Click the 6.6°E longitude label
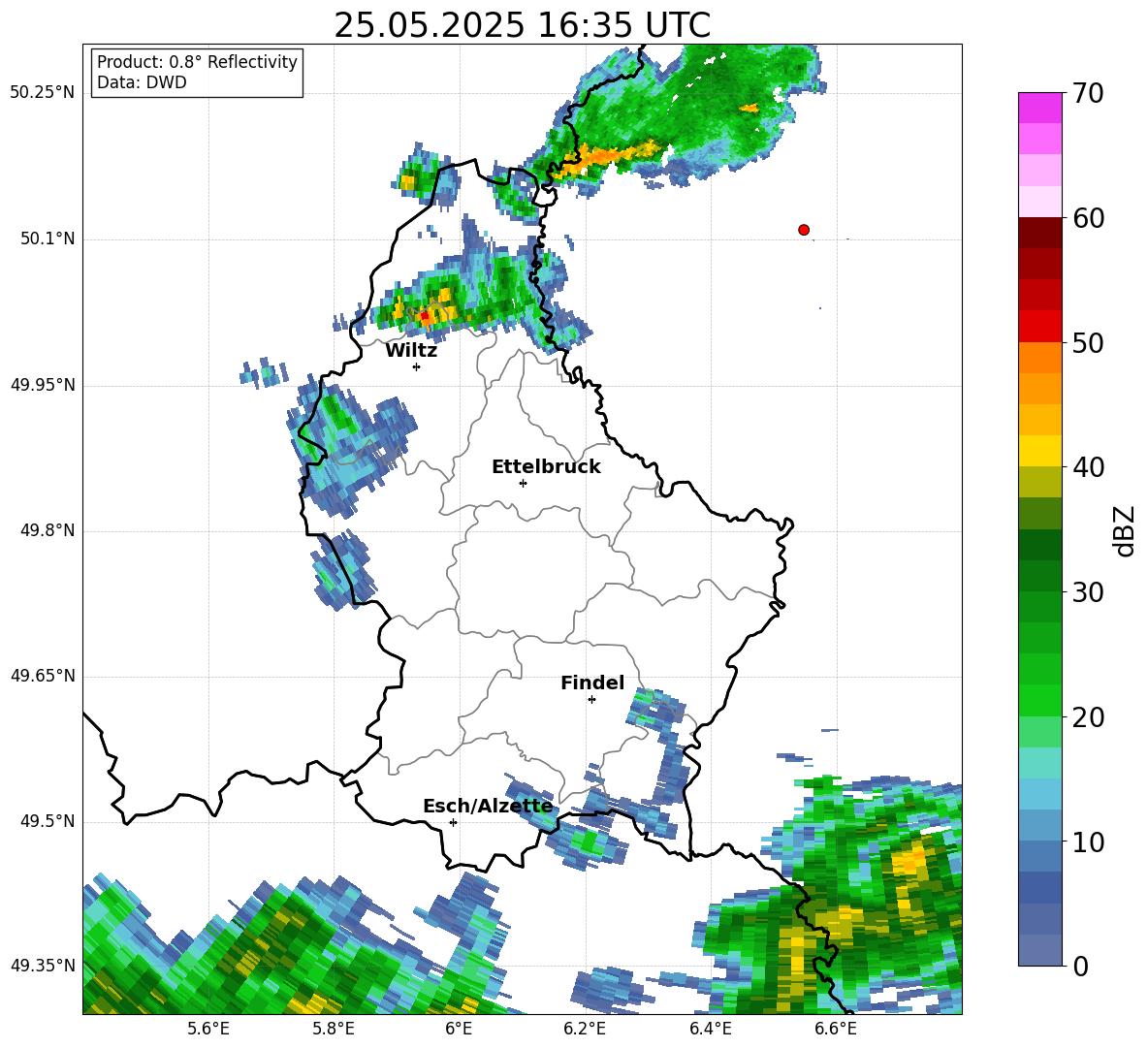Screen dimensions: 1148x1048 click(836, 1029)
